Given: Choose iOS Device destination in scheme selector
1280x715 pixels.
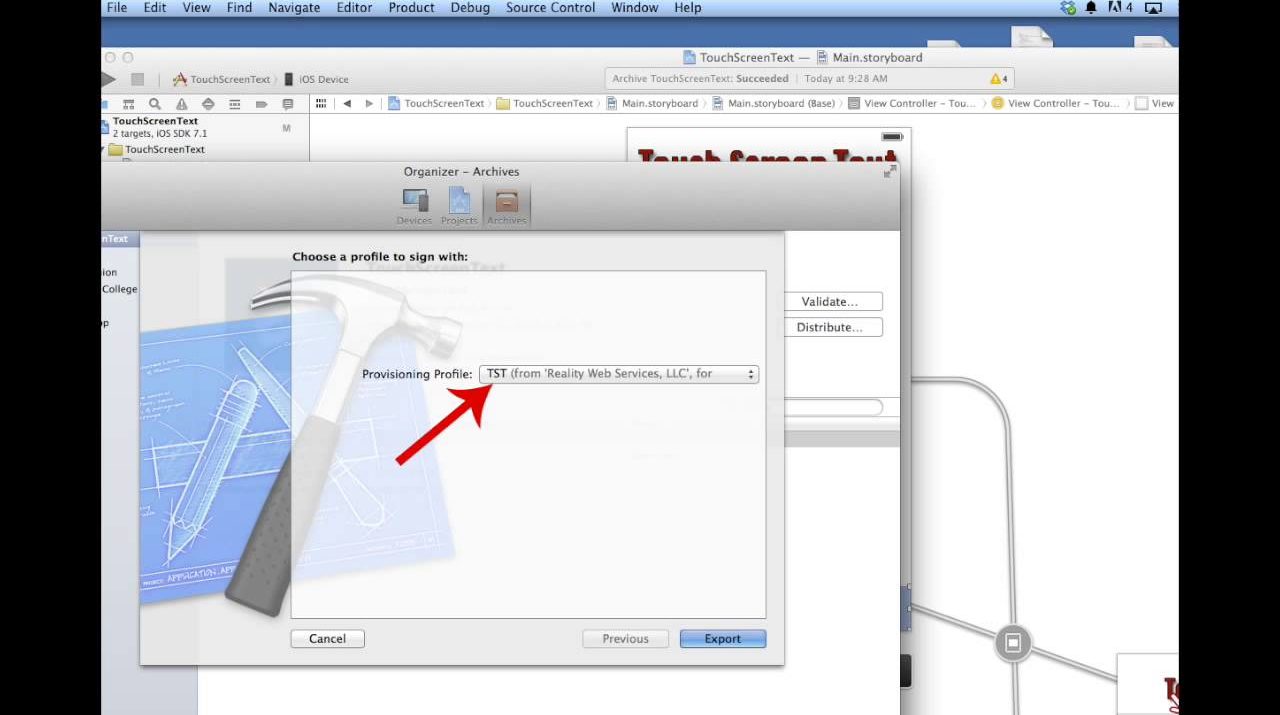Looking at the screenshot, I should [317, 80].
